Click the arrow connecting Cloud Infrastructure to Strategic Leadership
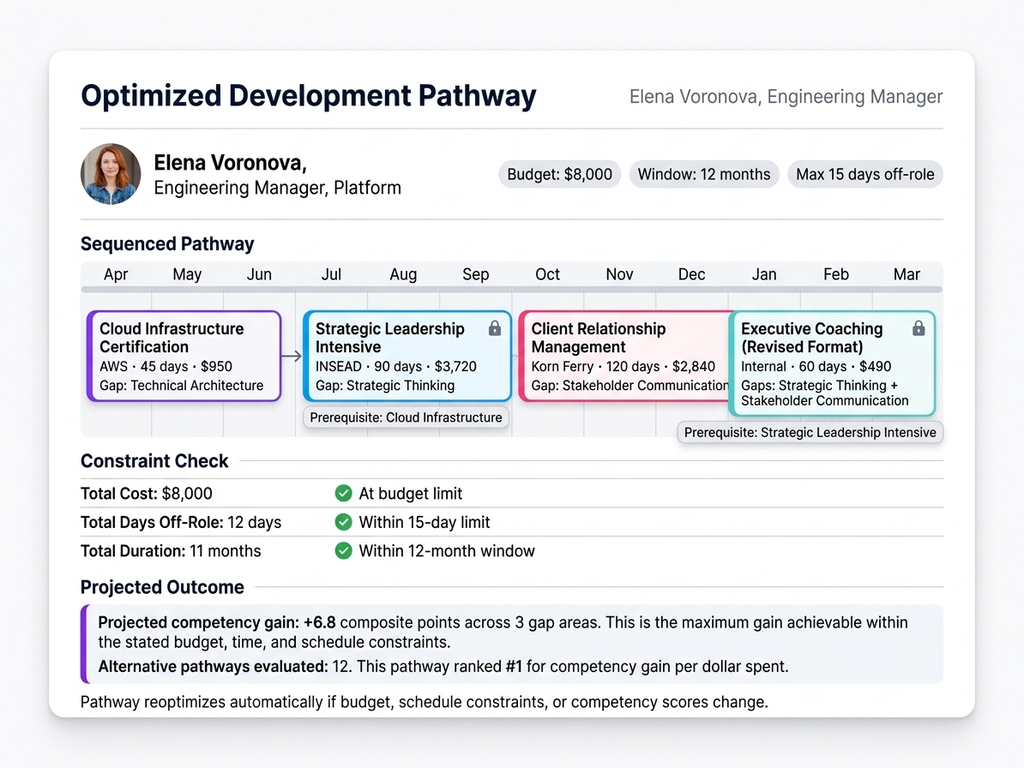This screenshot has width=1024, height=768. pos(291,355)
